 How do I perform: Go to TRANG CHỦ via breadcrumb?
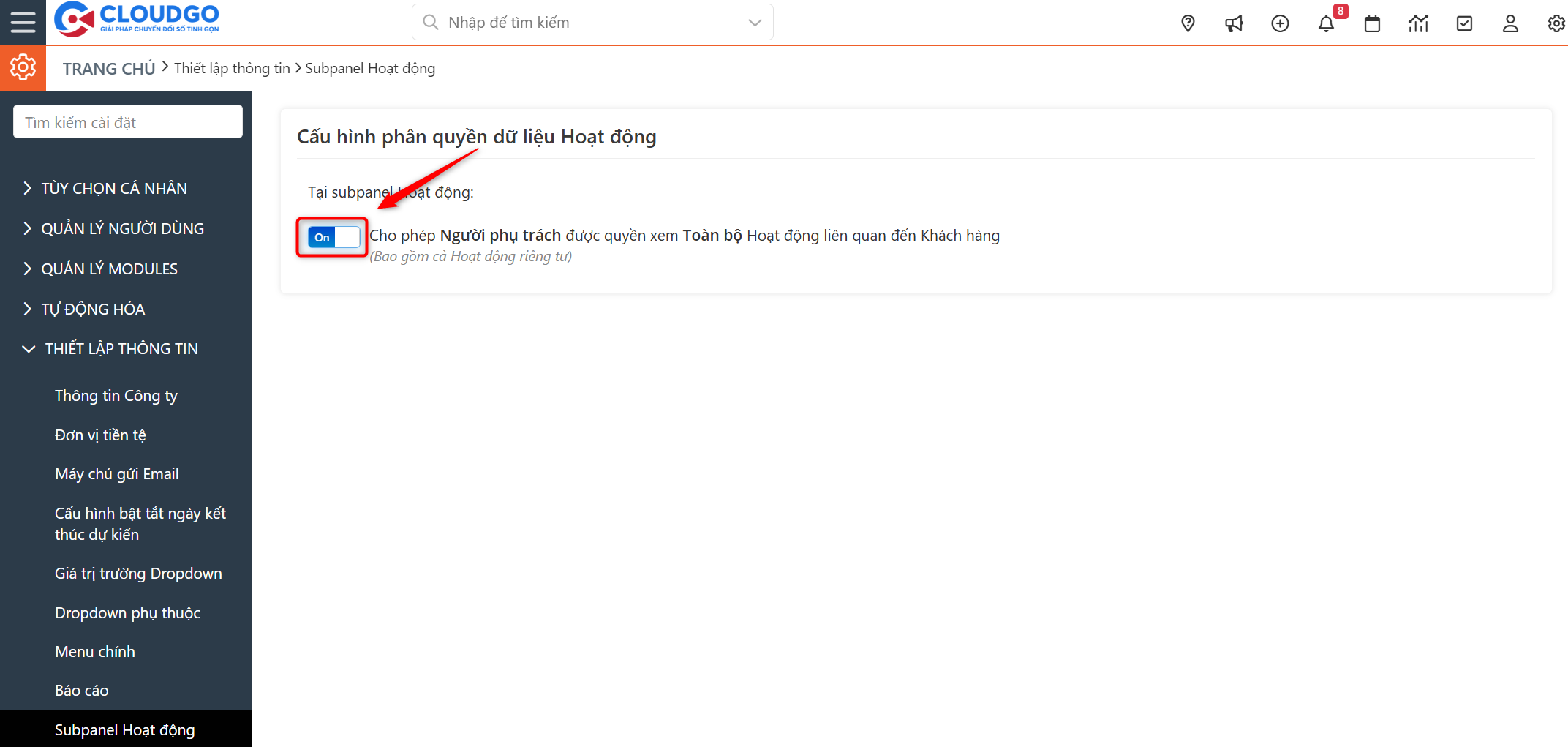pyautogui.click(x=108, y=67)
